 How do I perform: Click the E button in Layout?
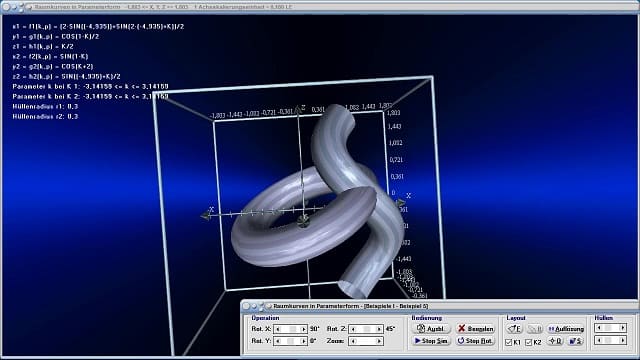pyautogui.click(x=515, y=329)
